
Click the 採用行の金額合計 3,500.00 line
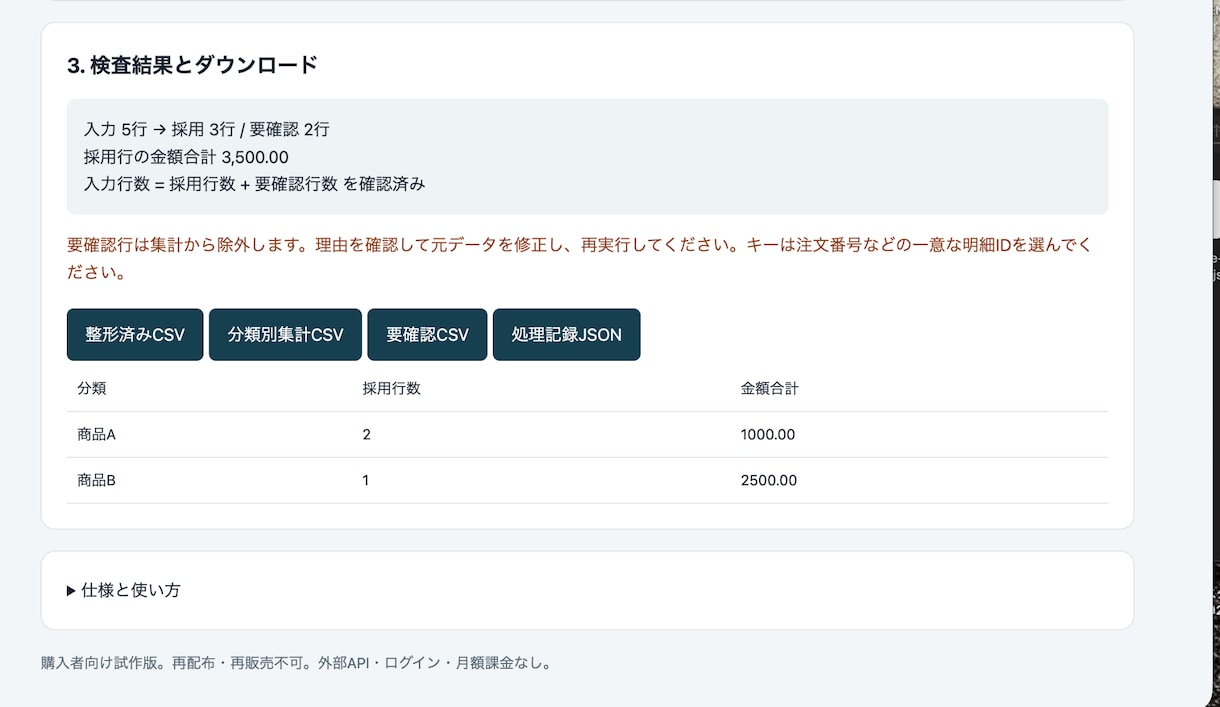(x=186, y=157)
